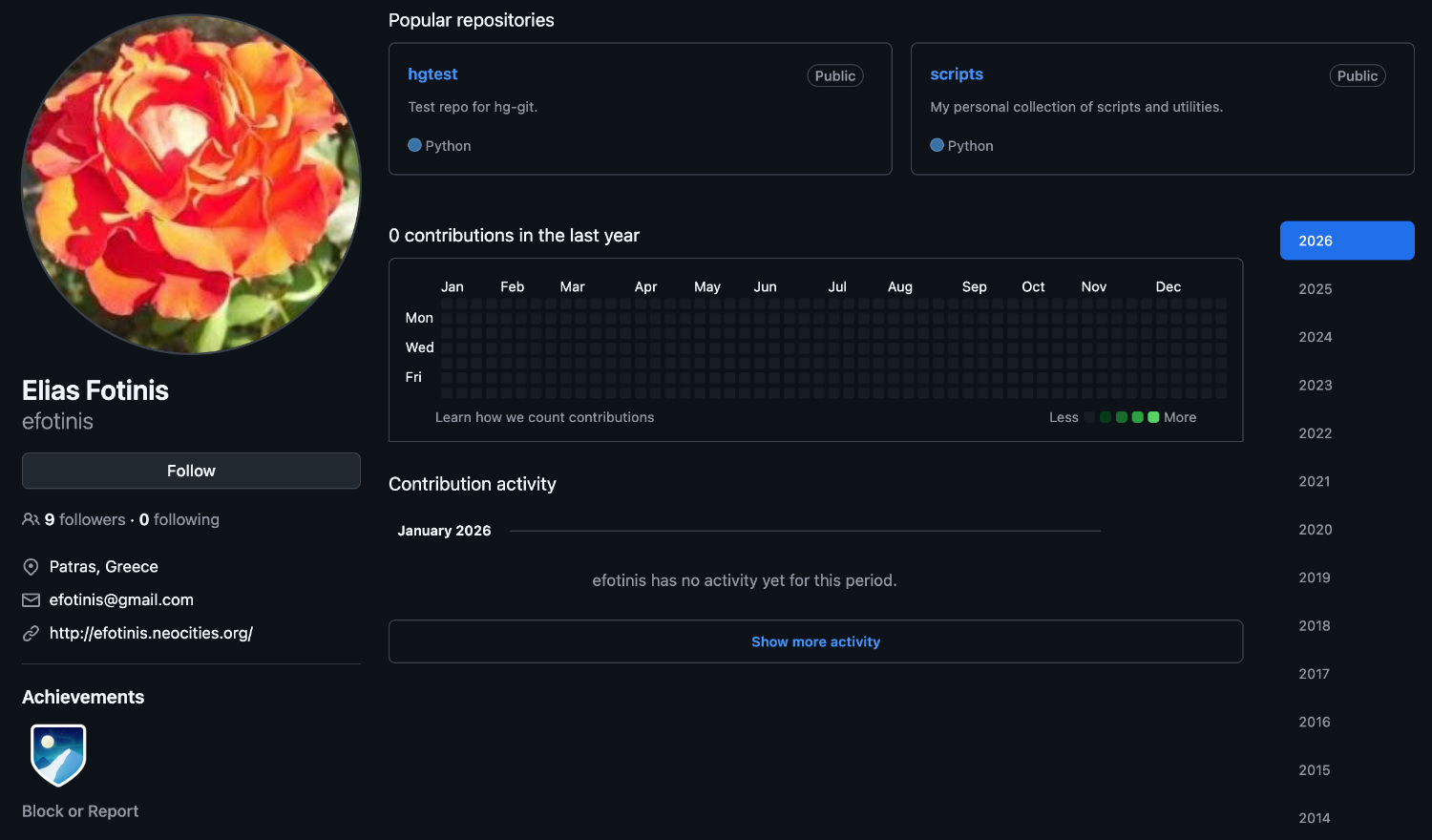Open the 9 followers list
This screenshot has height=840, width=1432.
(x=84, y=519)
